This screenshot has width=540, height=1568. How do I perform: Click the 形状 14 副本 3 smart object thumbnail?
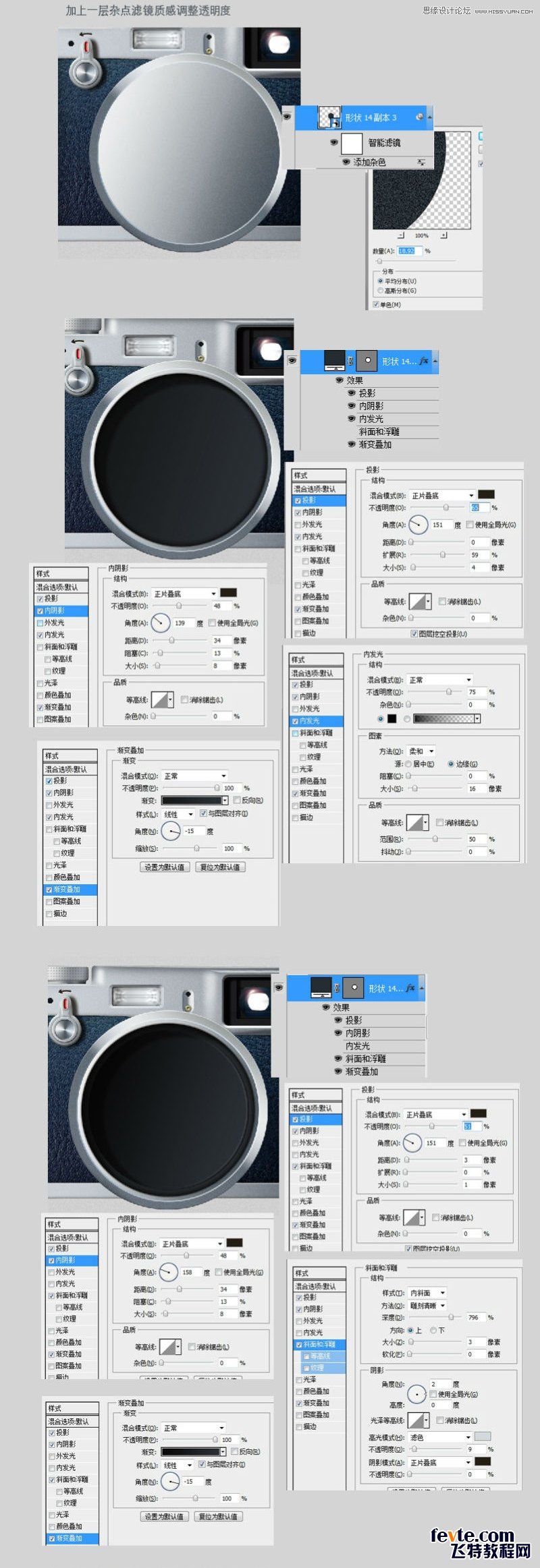(x=329, y=117)
